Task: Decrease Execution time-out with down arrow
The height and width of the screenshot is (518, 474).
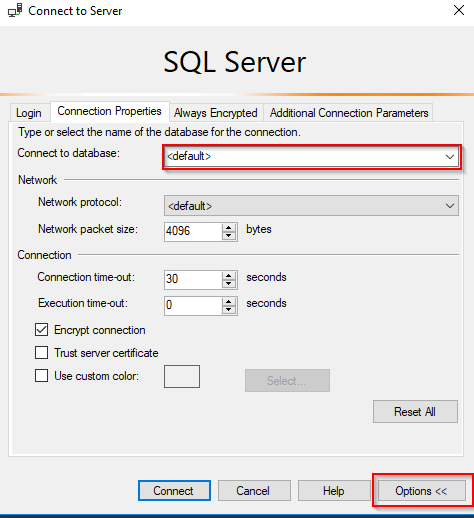Action: pos(229,310)
